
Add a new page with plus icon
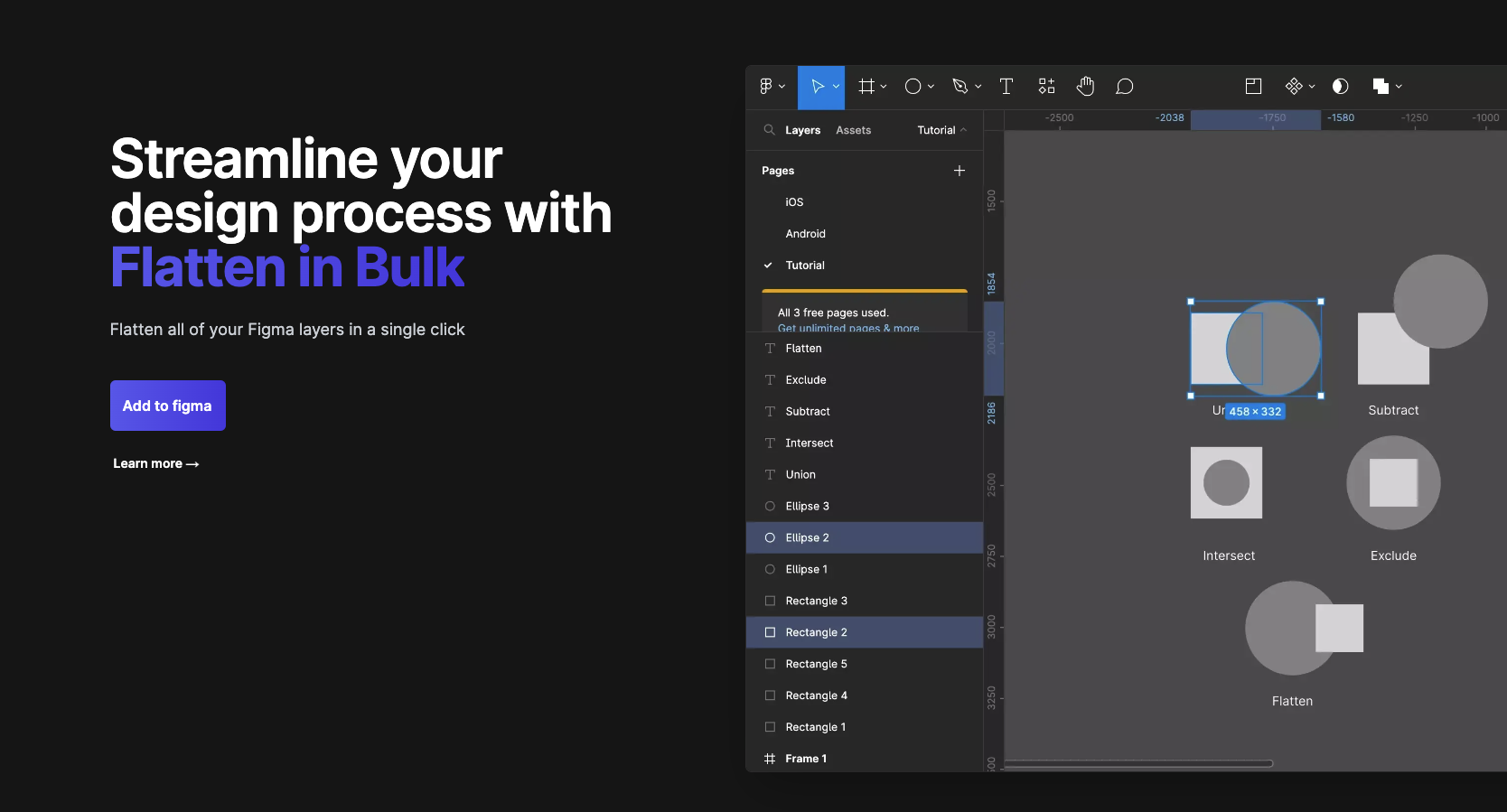click(959, 171)
